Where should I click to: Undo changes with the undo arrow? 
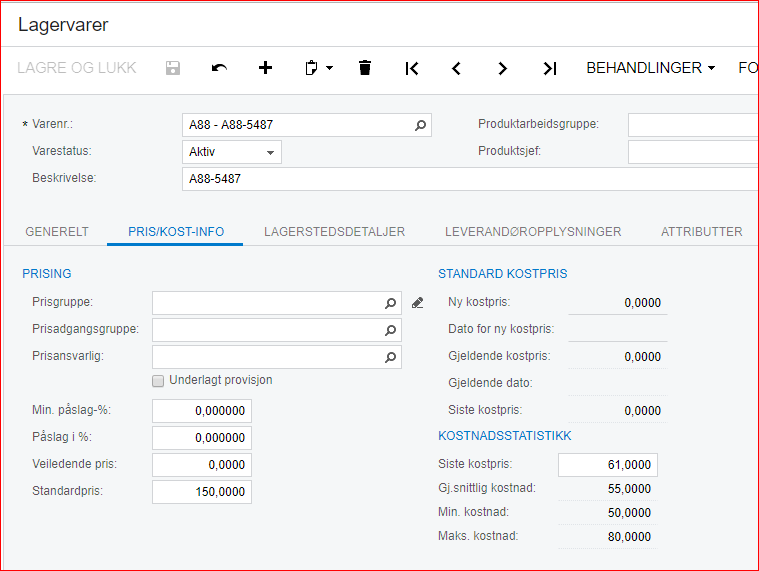point(219,68)
